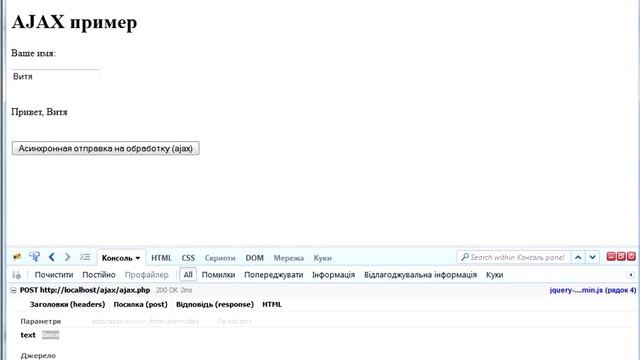Open the DOM panel tab
The image size is (640, 360).
[254, 258]
